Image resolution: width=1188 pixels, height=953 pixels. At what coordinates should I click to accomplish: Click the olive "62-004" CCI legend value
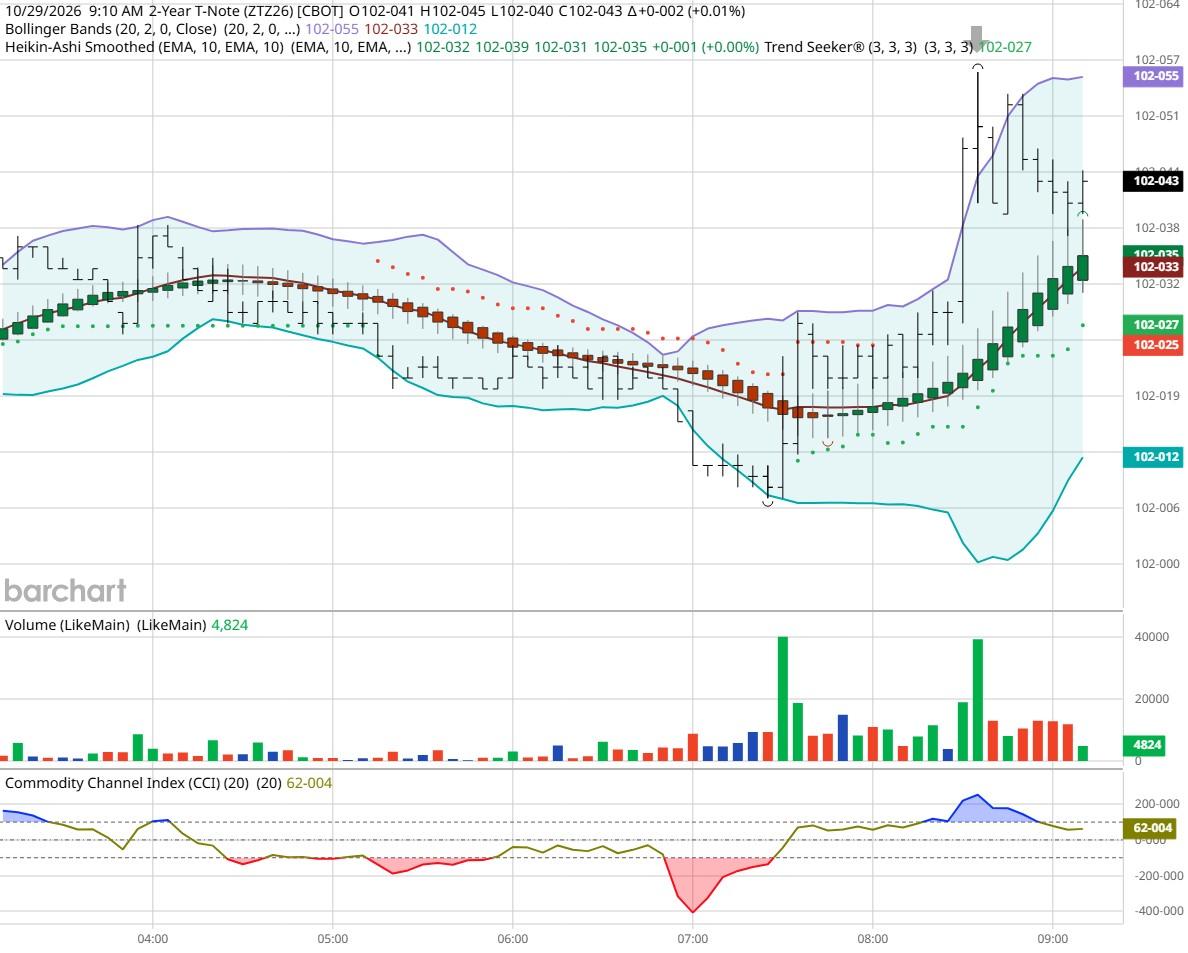pos(309,783)
